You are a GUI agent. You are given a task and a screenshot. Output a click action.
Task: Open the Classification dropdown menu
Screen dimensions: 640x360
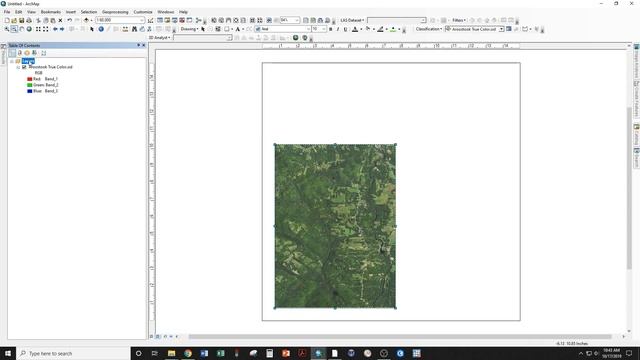click(429, 29)
